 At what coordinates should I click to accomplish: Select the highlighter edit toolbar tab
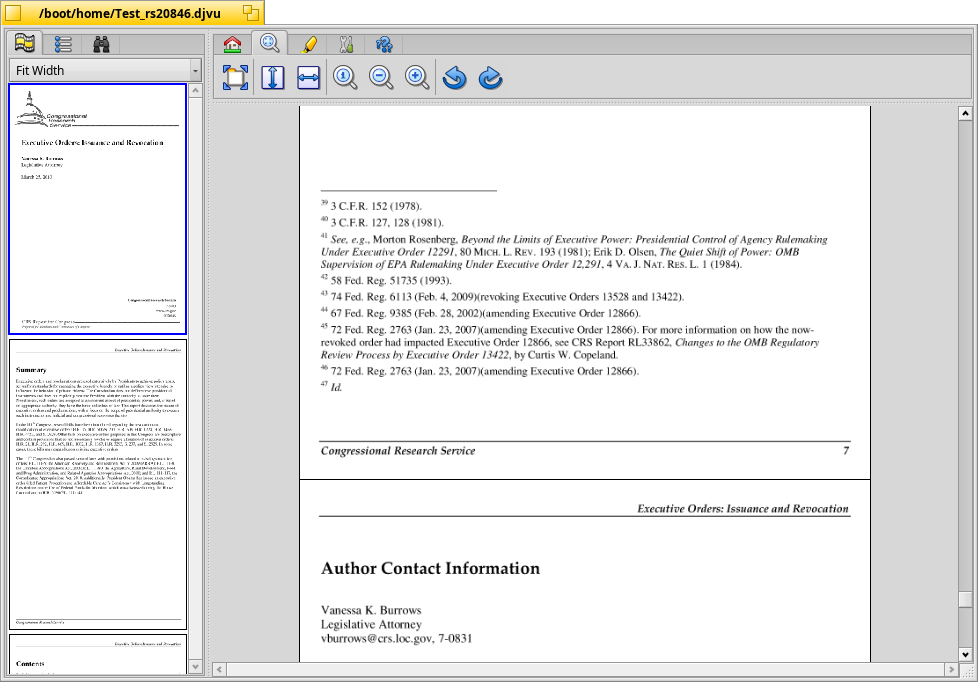(309, 44)
